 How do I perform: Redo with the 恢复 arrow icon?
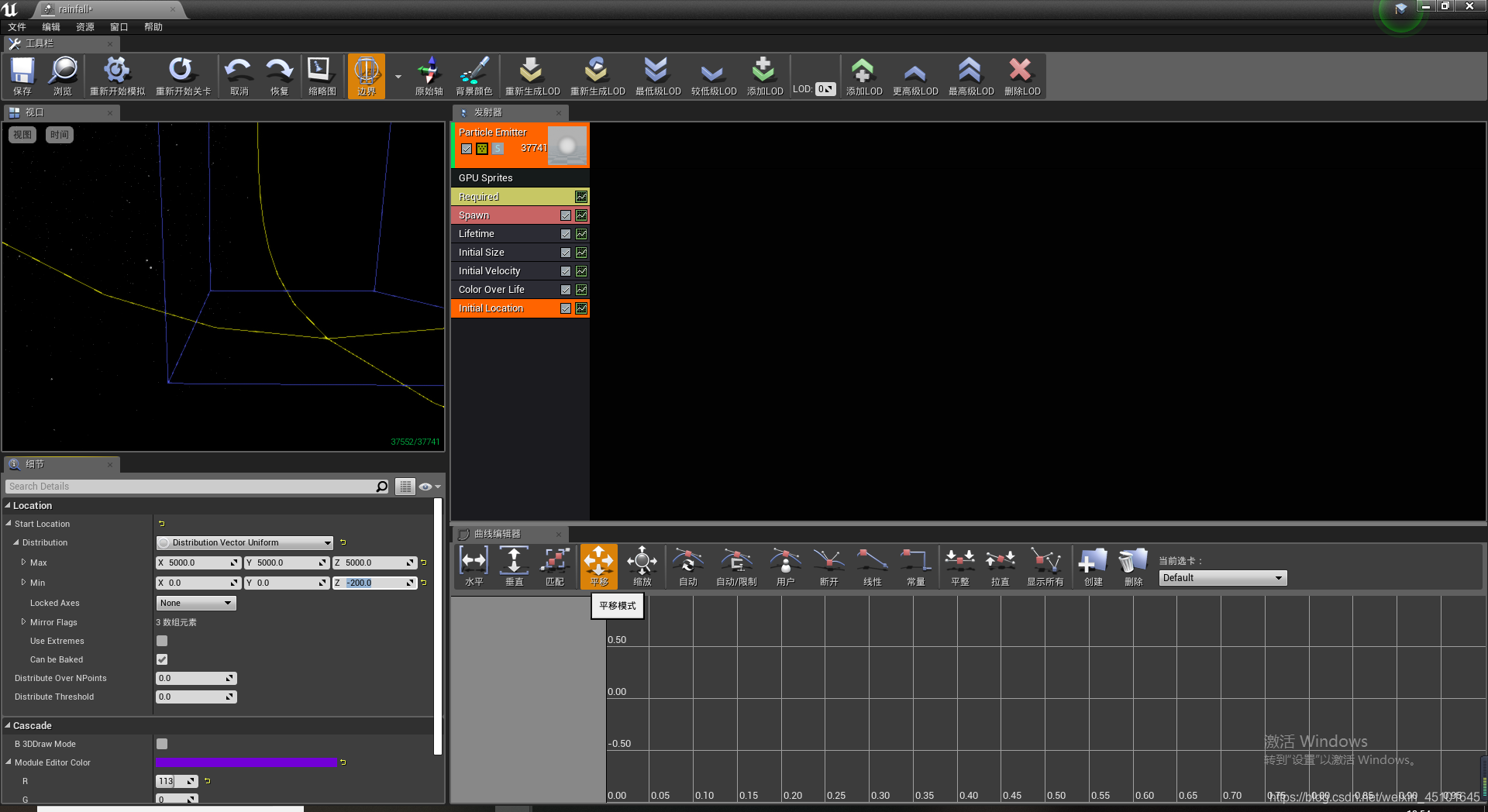[x=280, y=75]
